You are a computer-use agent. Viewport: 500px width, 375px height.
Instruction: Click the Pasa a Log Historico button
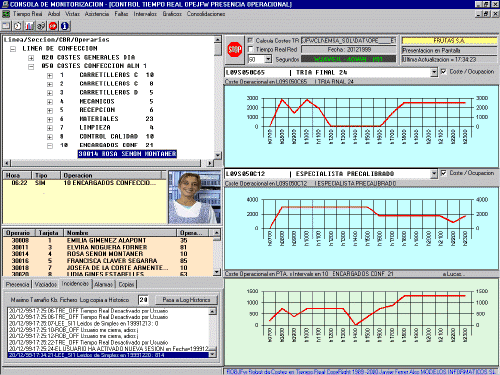(186, 300)
